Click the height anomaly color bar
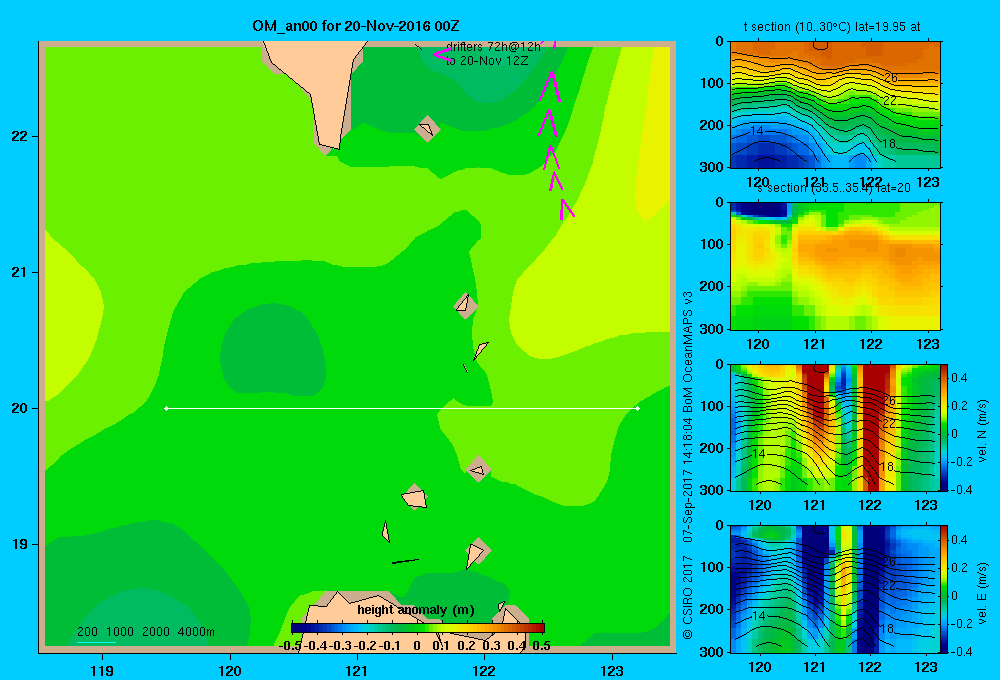Screen dimensions: 1000x680 418,628
